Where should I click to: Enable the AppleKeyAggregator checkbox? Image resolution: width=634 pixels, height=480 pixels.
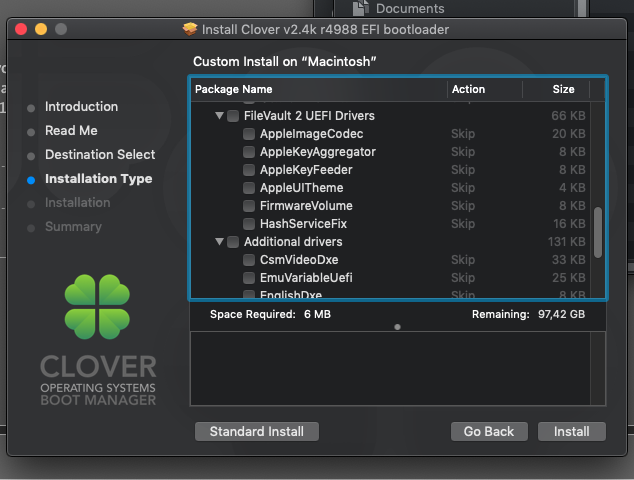coord(249,152)
